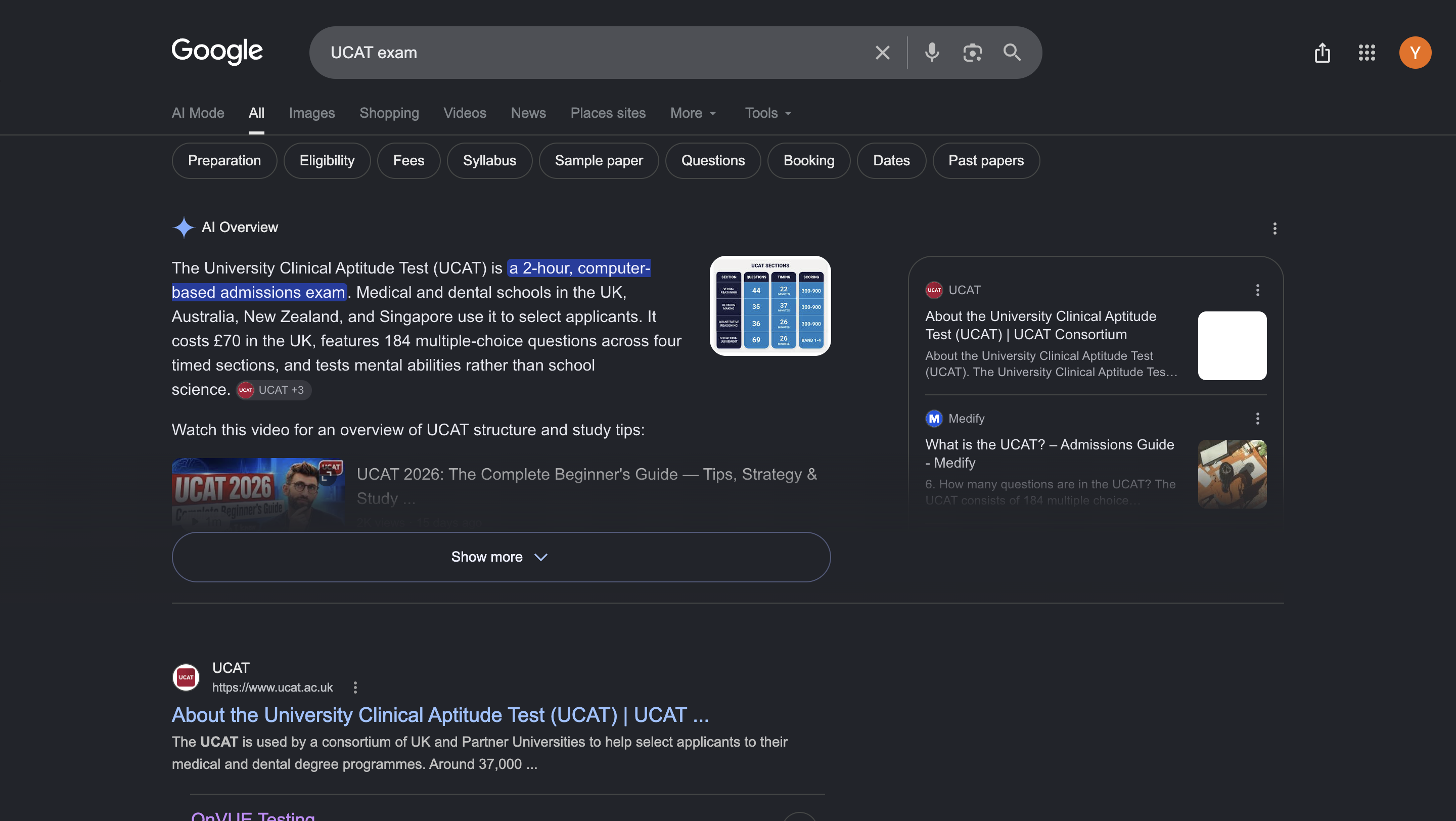Open options for UCAT source card
1456x821 pixels.
point(1258,290)
